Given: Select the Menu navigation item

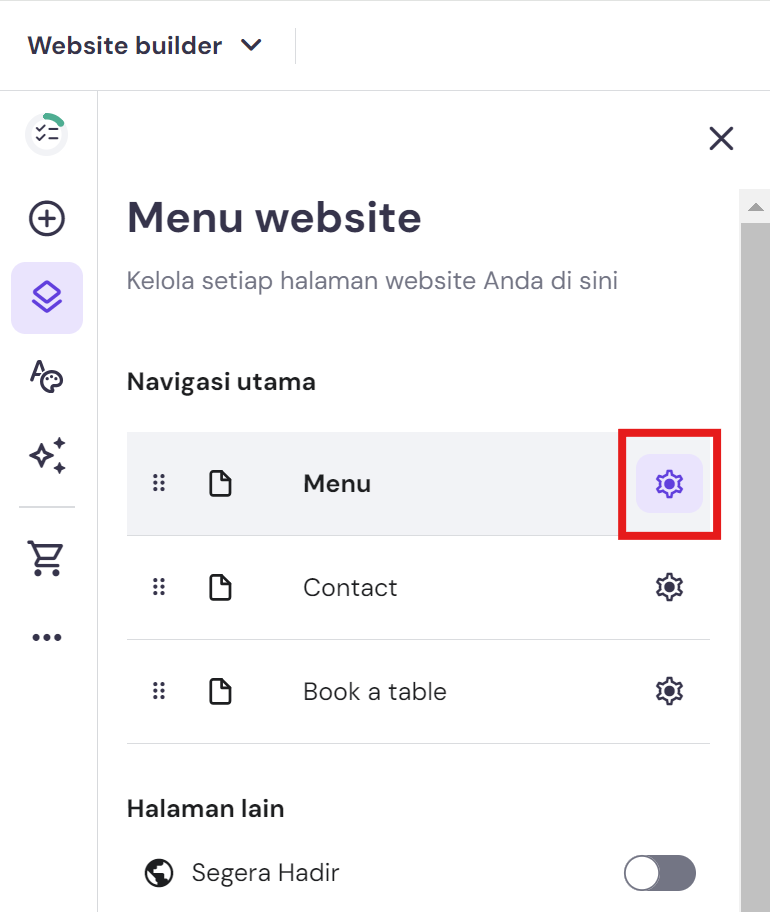Looking at the screenshot, I should click(336, 483).
